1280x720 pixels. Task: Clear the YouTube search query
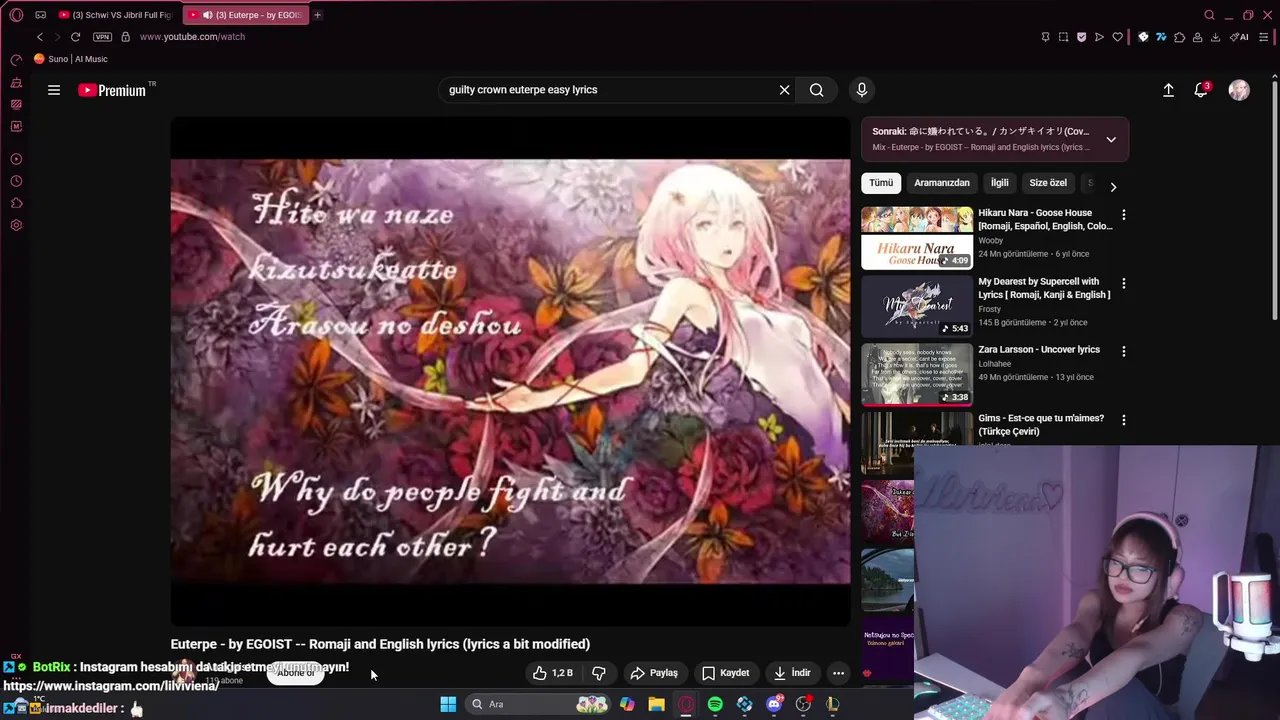[x=784, y=90]
